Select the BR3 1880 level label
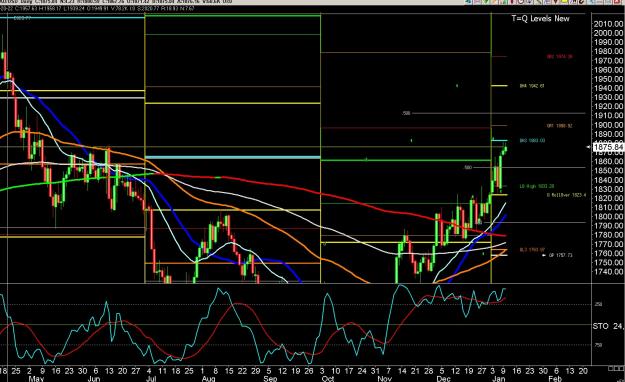This screenshot has width=625, height=382. pos(533,140)
